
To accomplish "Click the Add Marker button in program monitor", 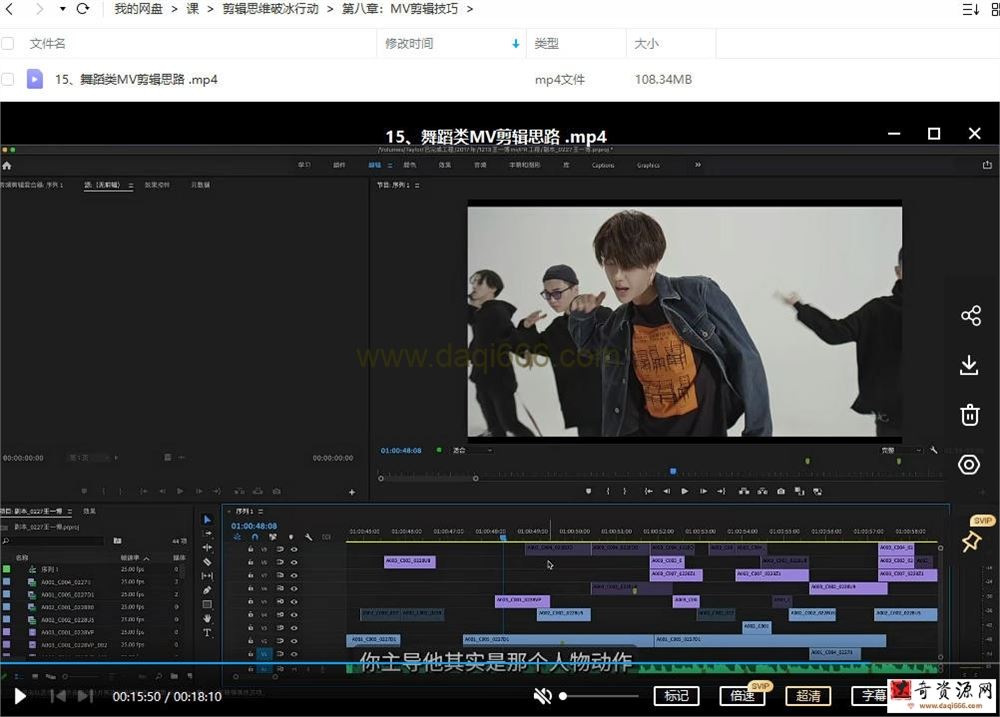I will (x=588, y=491).
